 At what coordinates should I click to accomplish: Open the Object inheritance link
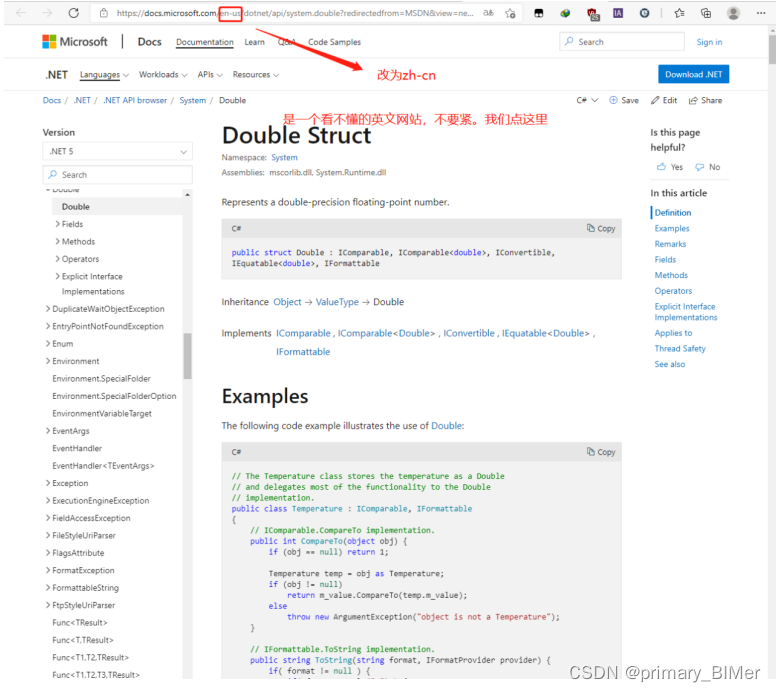[287, 302]
